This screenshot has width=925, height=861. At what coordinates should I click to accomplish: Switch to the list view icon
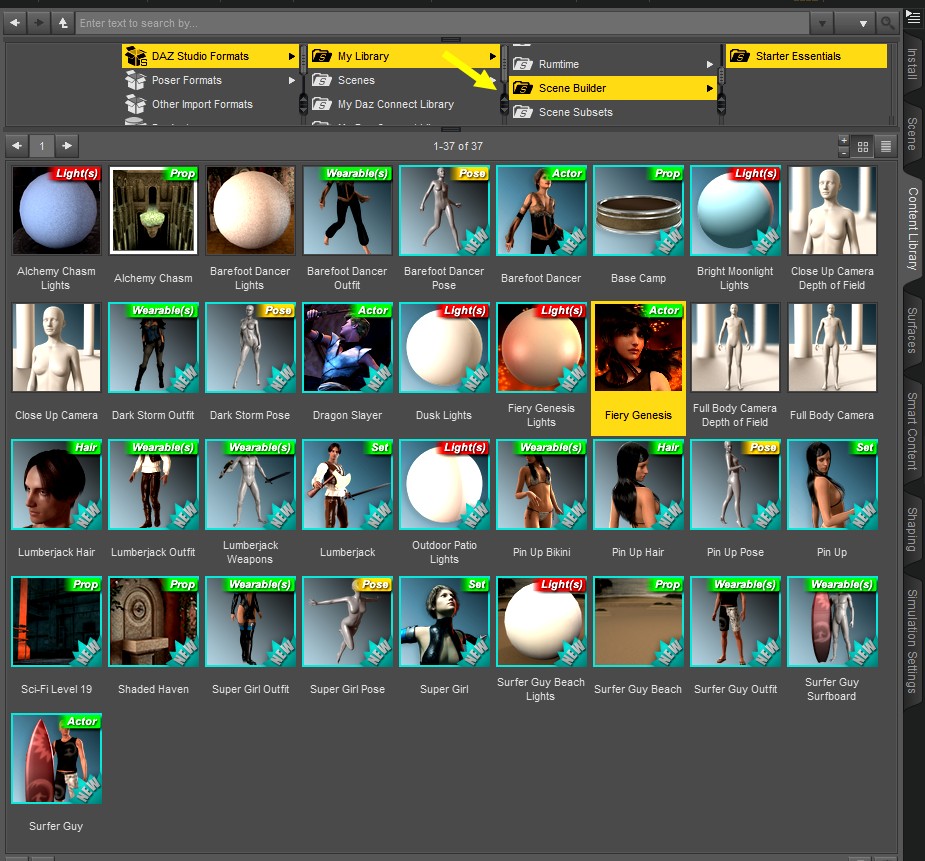tap(885, 146)
